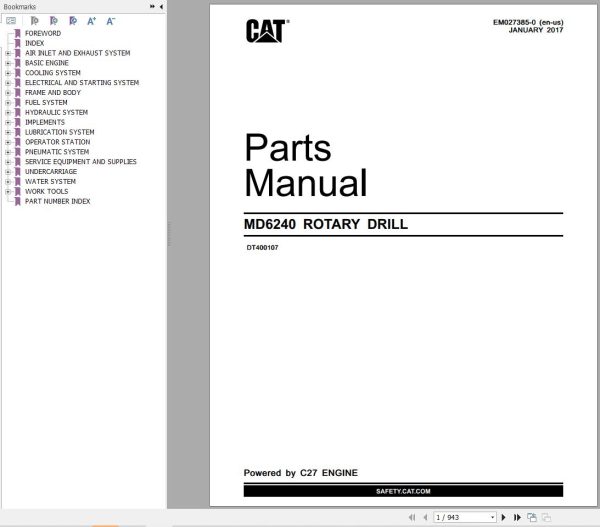Decrease bookmark text size with A- icon

pos(111,21)
